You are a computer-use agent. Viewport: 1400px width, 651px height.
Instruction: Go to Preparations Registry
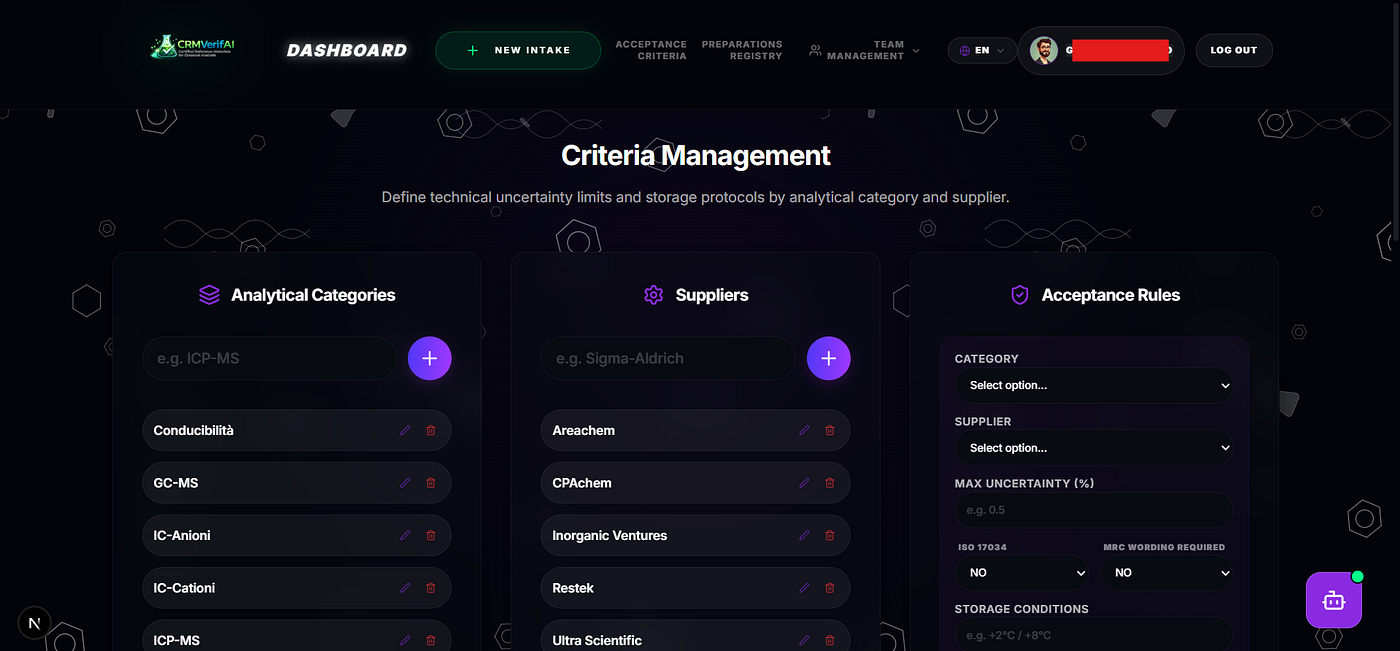[742, 50]
